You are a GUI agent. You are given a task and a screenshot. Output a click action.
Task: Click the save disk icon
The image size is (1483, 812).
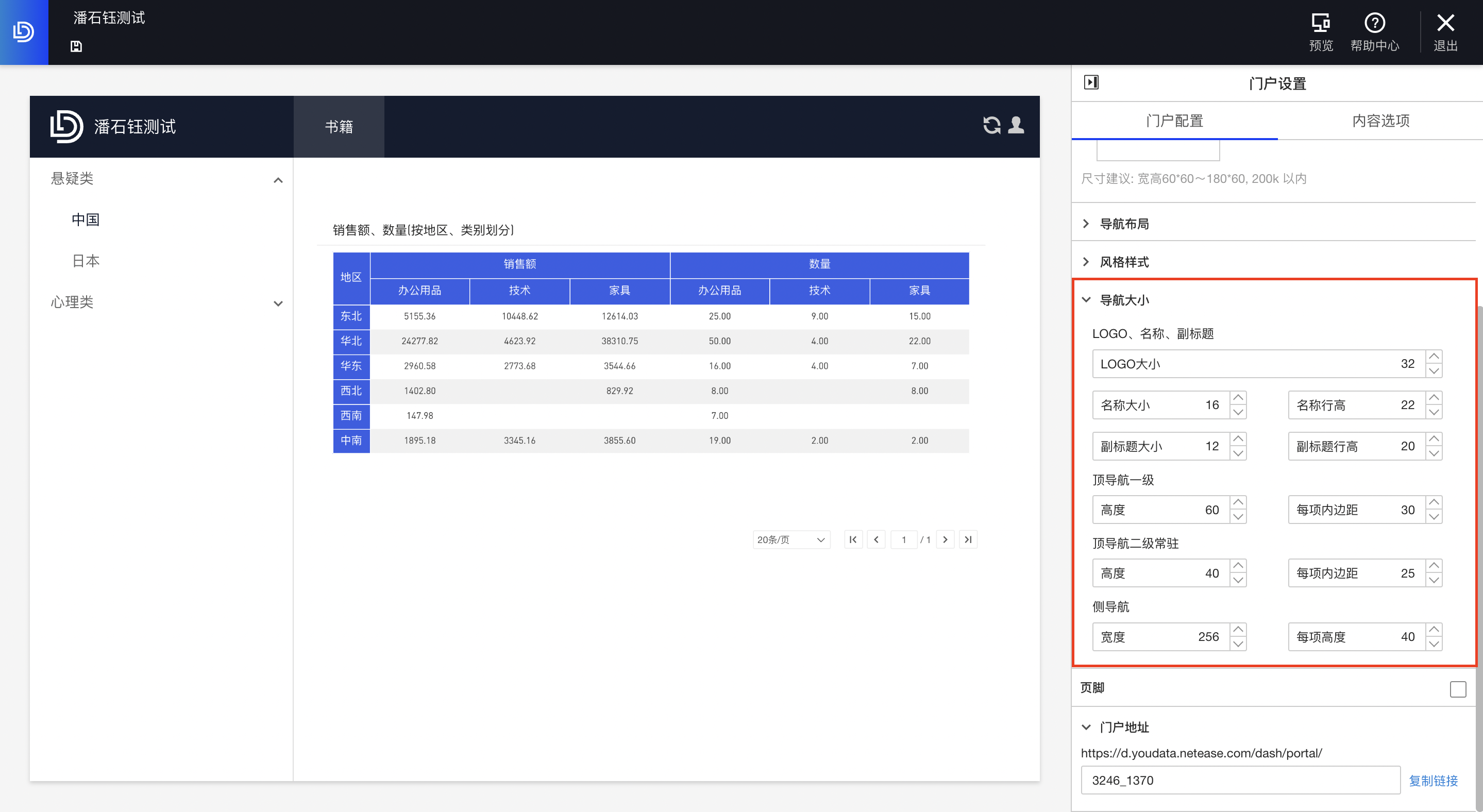(x=76, y=46)
